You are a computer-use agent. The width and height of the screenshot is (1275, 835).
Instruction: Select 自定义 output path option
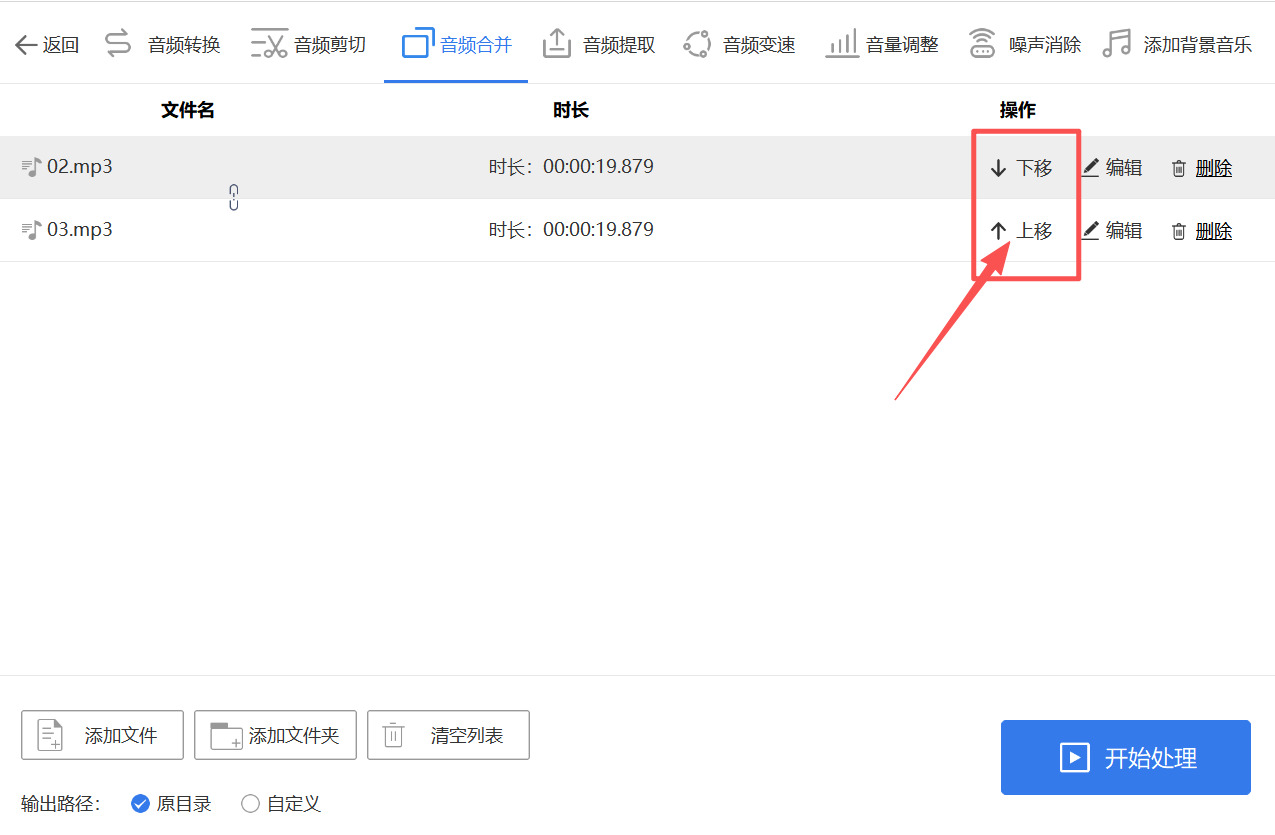click(x=281, y=804)
